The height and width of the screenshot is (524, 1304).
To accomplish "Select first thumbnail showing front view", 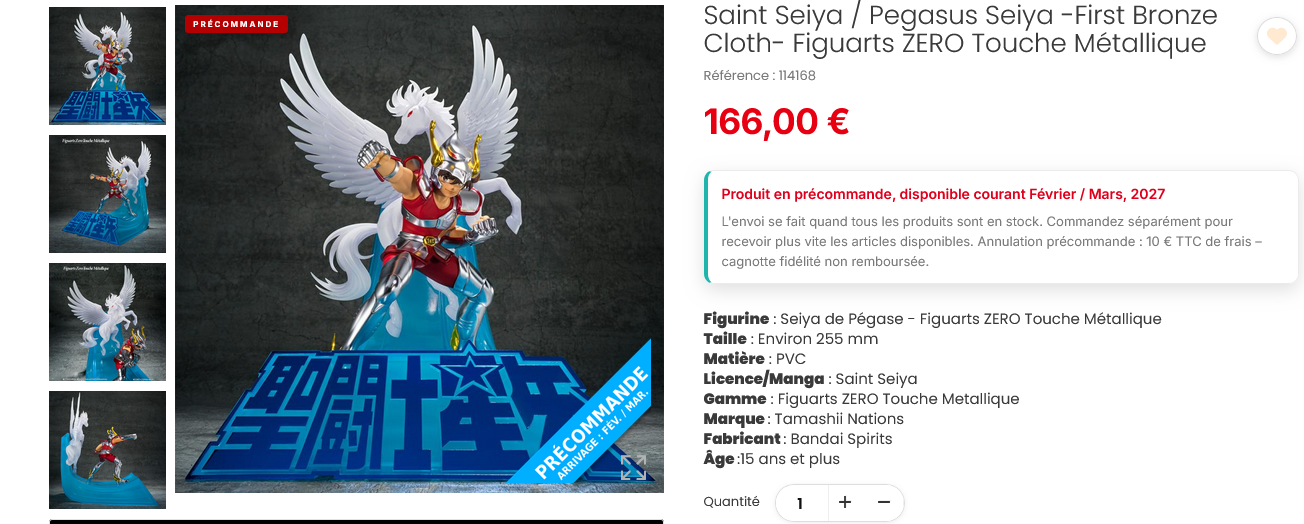I will 107,66.
